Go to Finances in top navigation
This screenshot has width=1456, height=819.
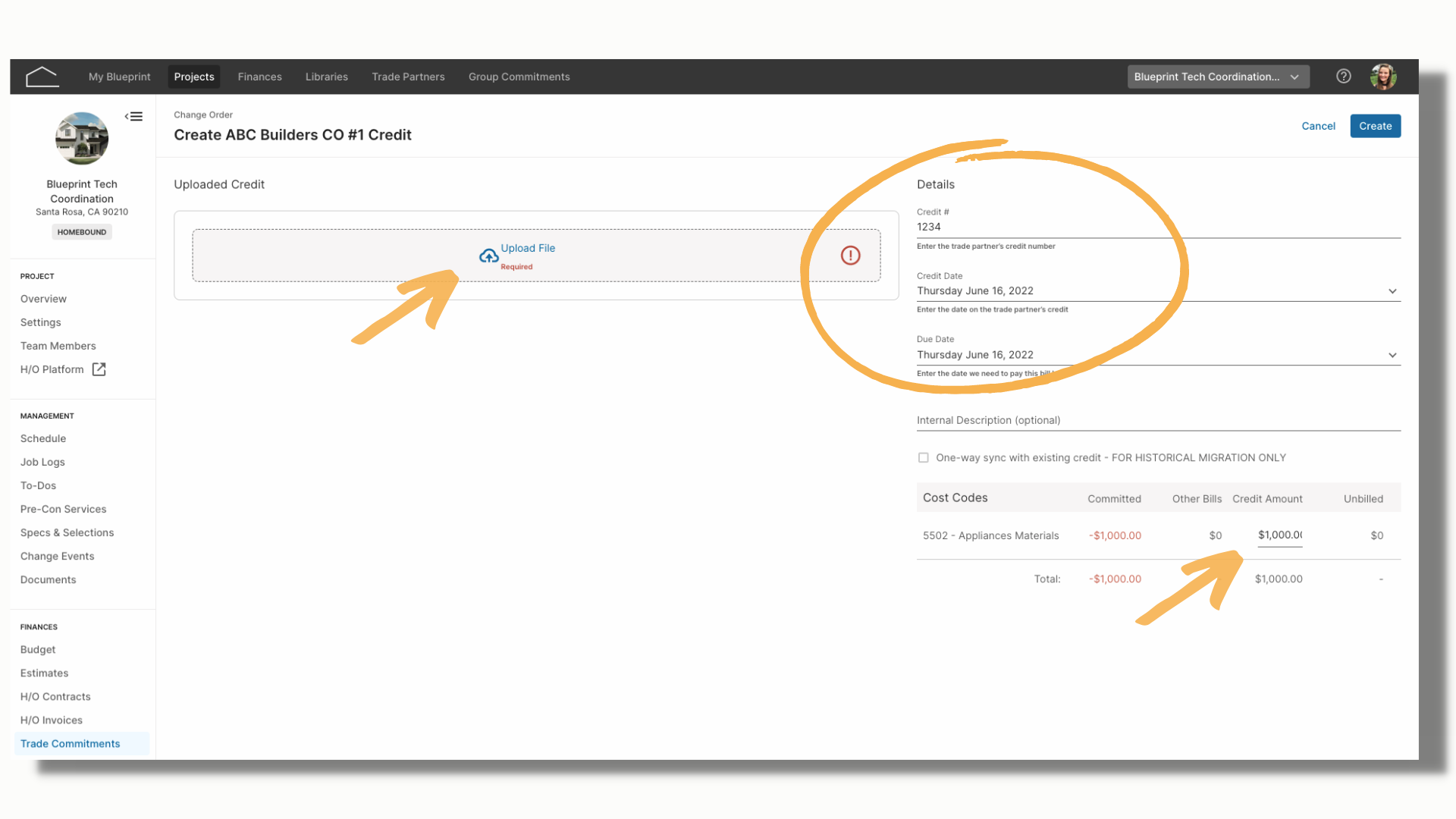(x=259, y=77)
